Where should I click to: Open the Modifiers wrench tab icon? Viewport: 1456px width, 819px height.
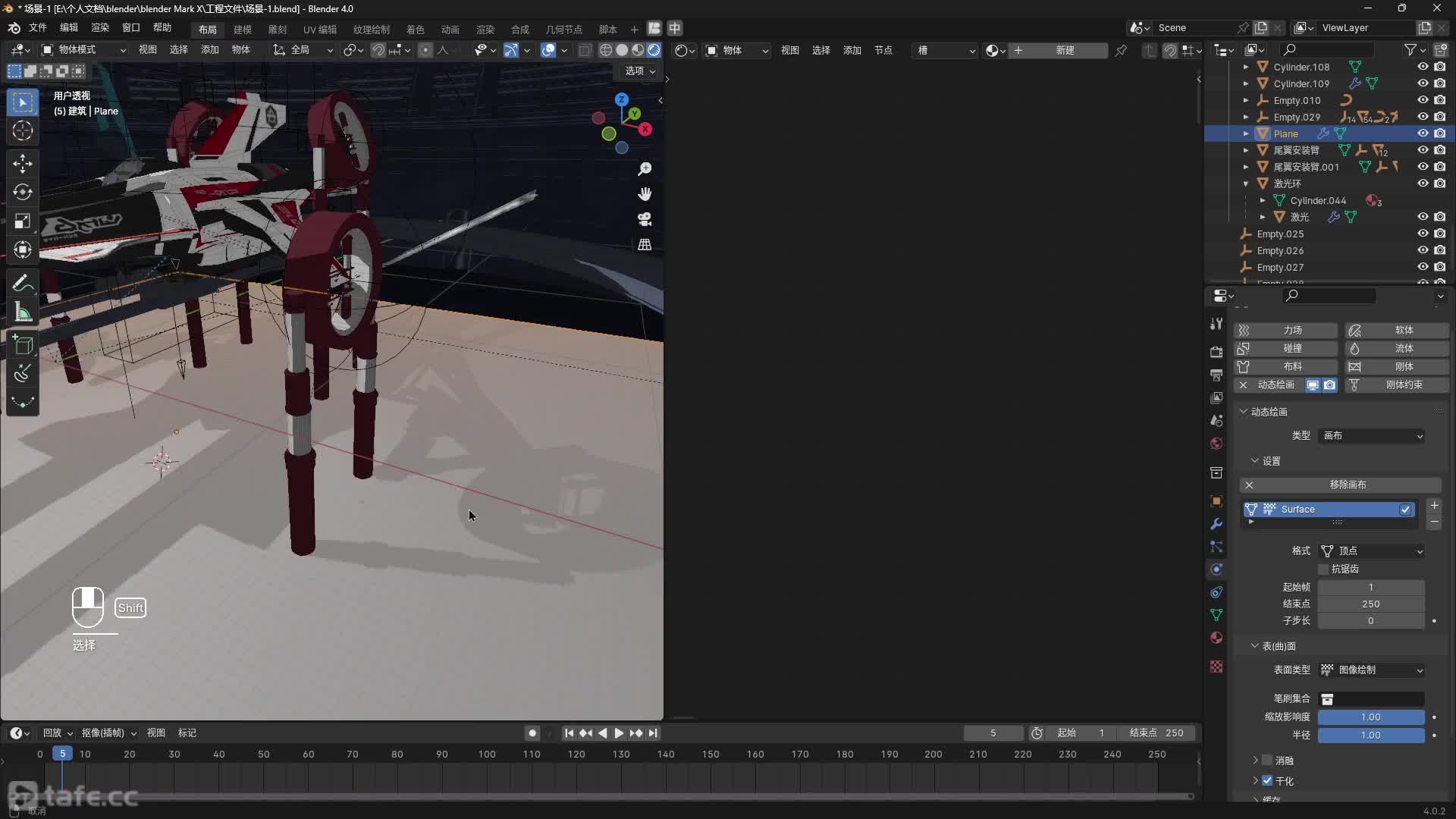click(1216, 524)
